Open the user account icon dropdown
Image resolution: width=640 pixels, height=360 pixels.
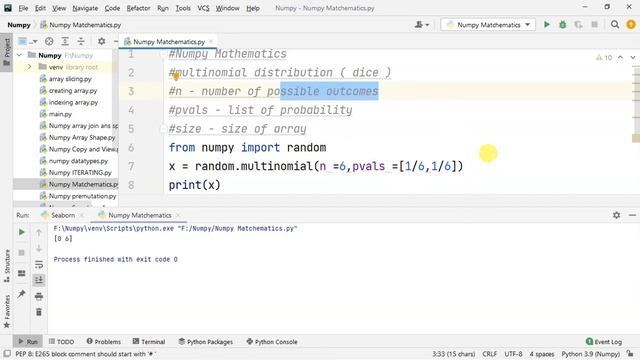[x=421, y=25]
